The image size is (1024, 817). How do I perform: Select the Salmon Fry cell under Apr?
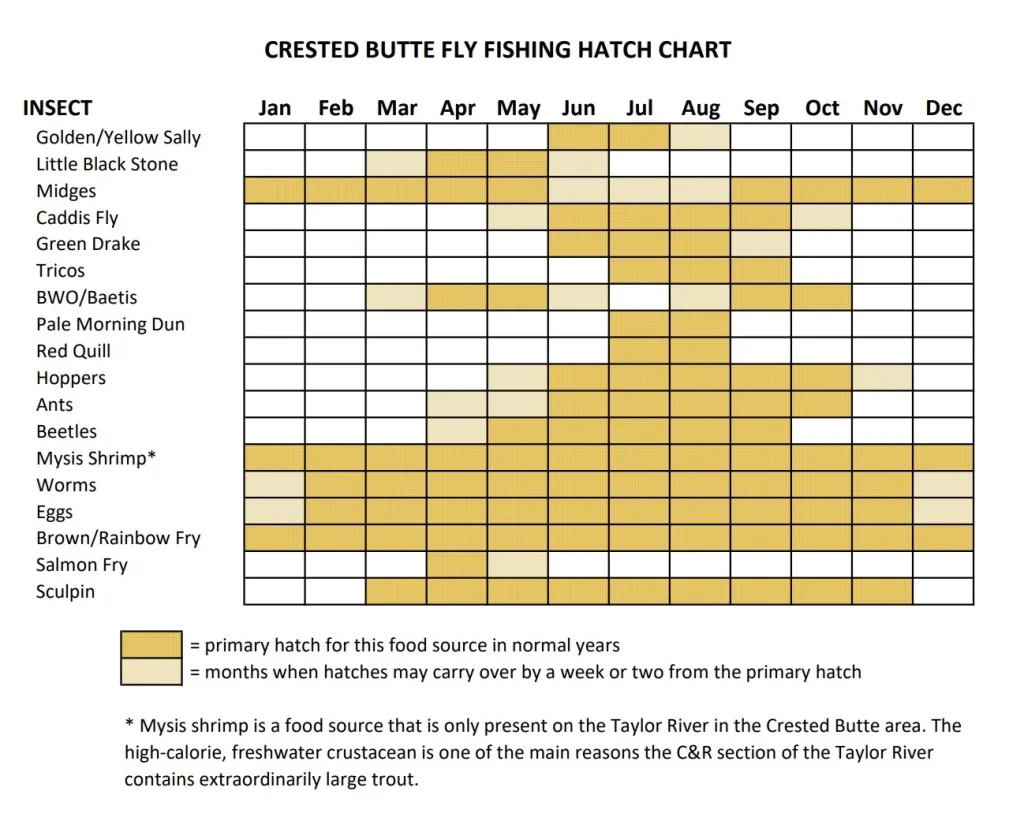pyautogui.click(x=457, y=565)
